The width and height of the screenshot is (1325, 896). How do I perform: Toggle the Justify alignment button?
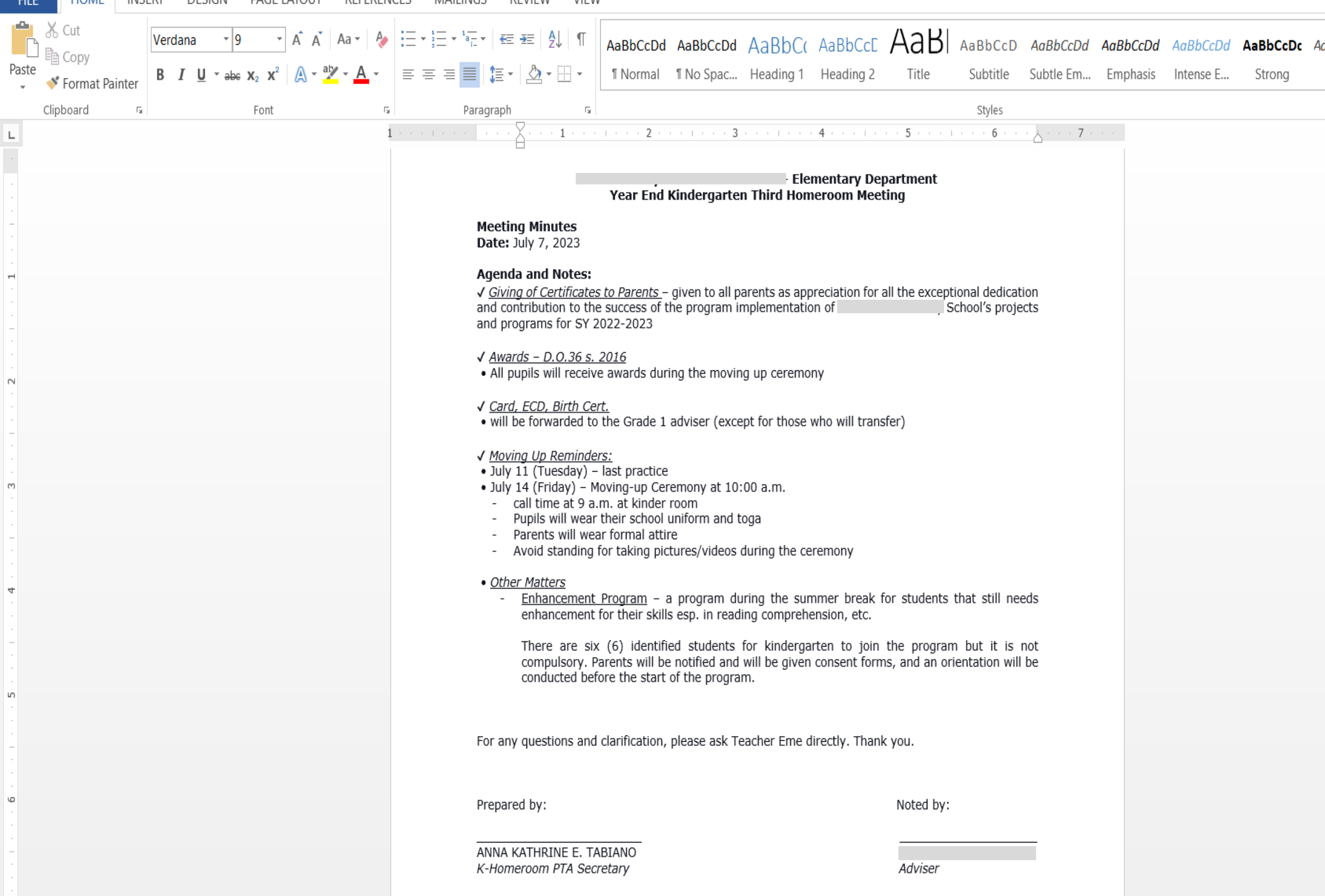point(469,74)
